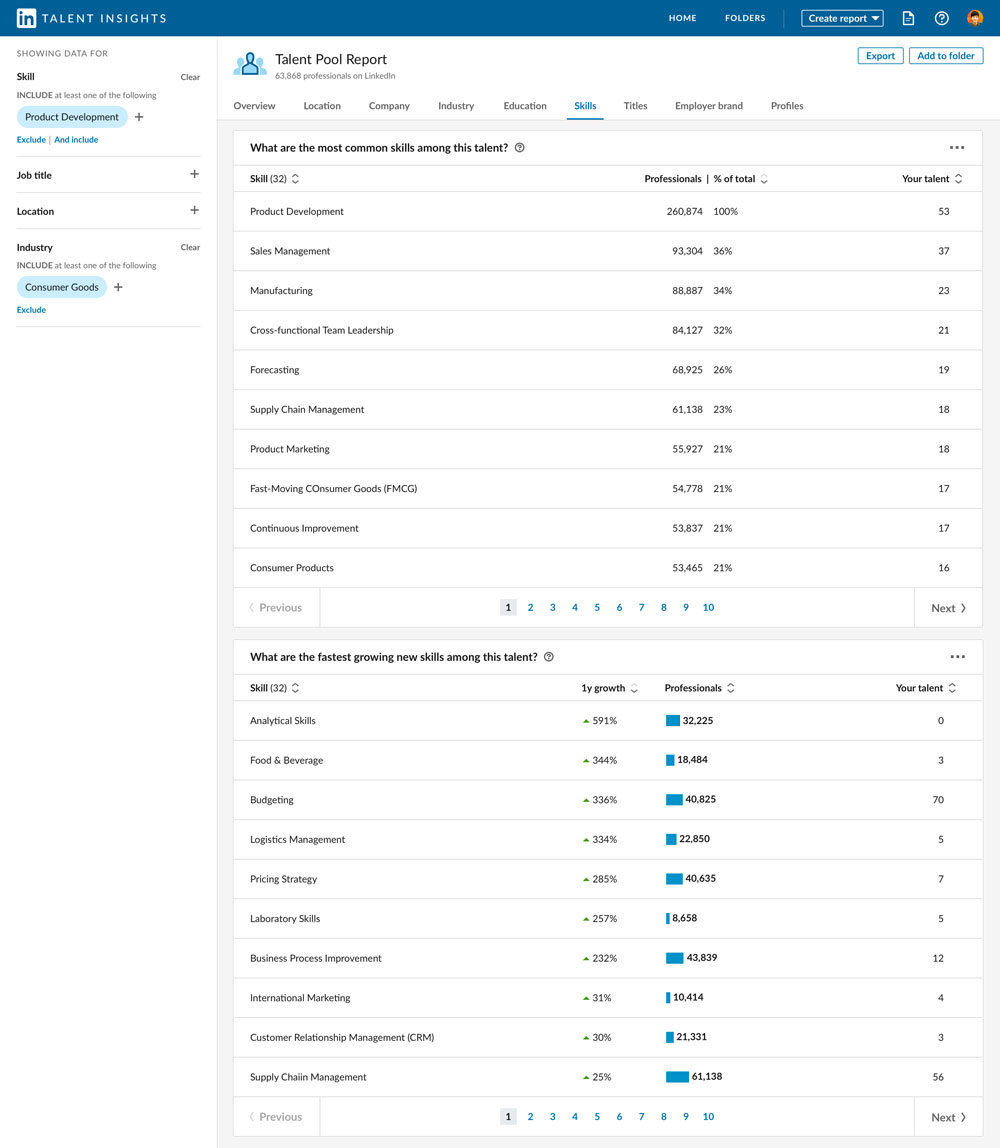
Task: Open the help question mark icon in header
Action: [x=941, y=18]
